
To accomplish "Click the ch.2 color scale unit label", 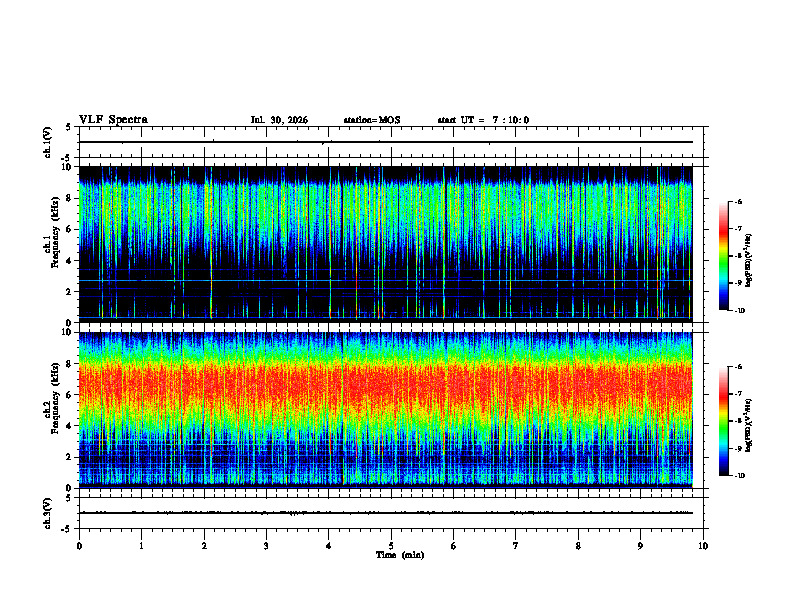I will pyautogui.click(x=749, y=425).
